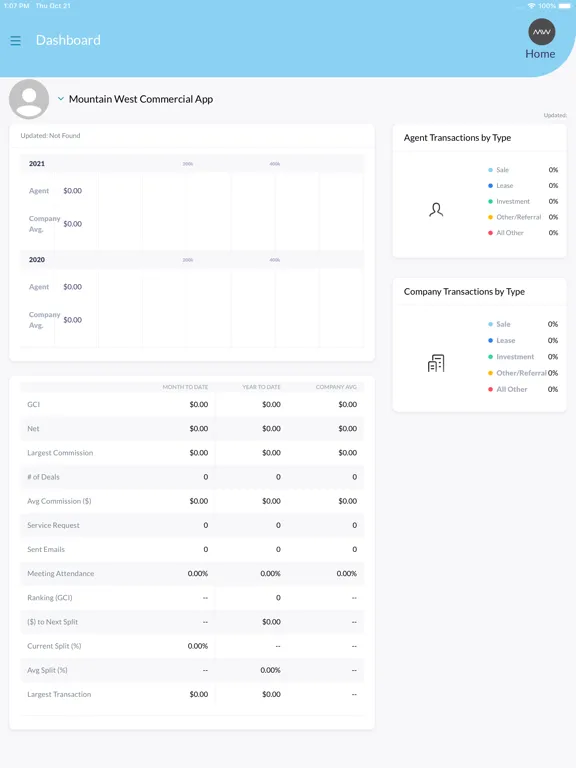This screenshot has width=576, height=768.
Task: Click Largest Commission company avg value
Action: [348, 453]
